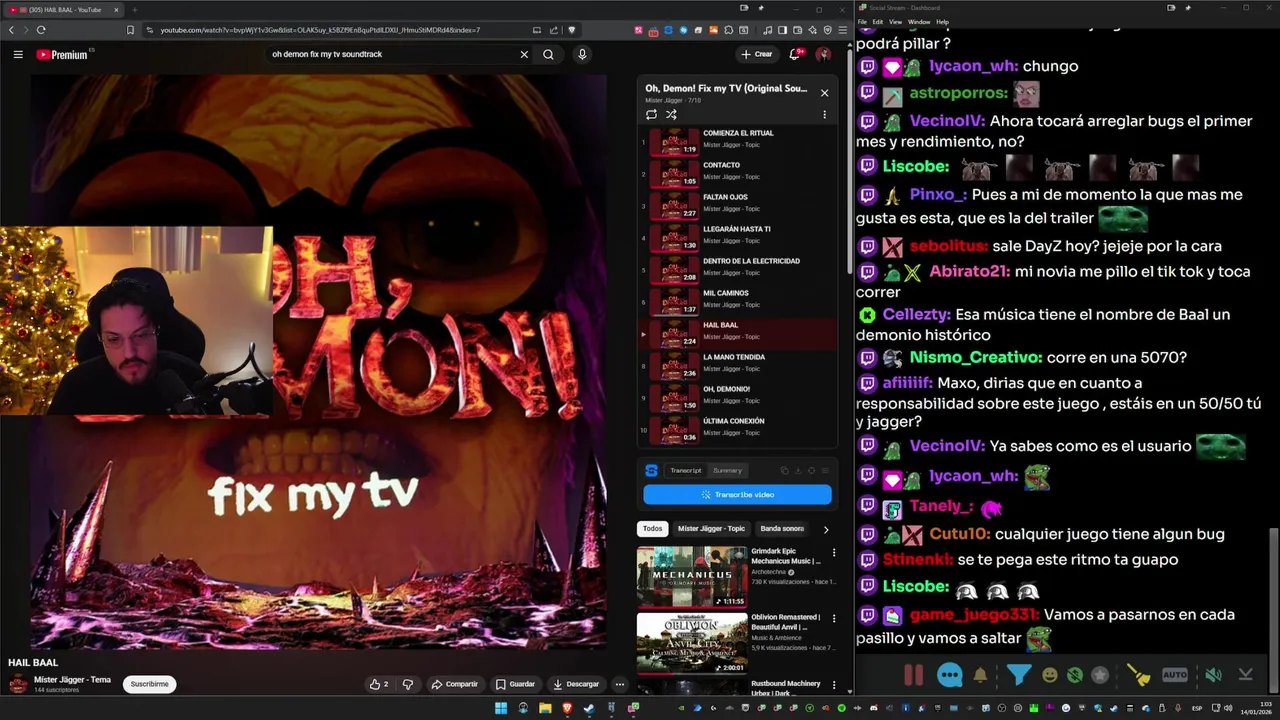This screenshot has height=720, width=1280.
Task: Open the Windows Start button
Action: (501, 708)
